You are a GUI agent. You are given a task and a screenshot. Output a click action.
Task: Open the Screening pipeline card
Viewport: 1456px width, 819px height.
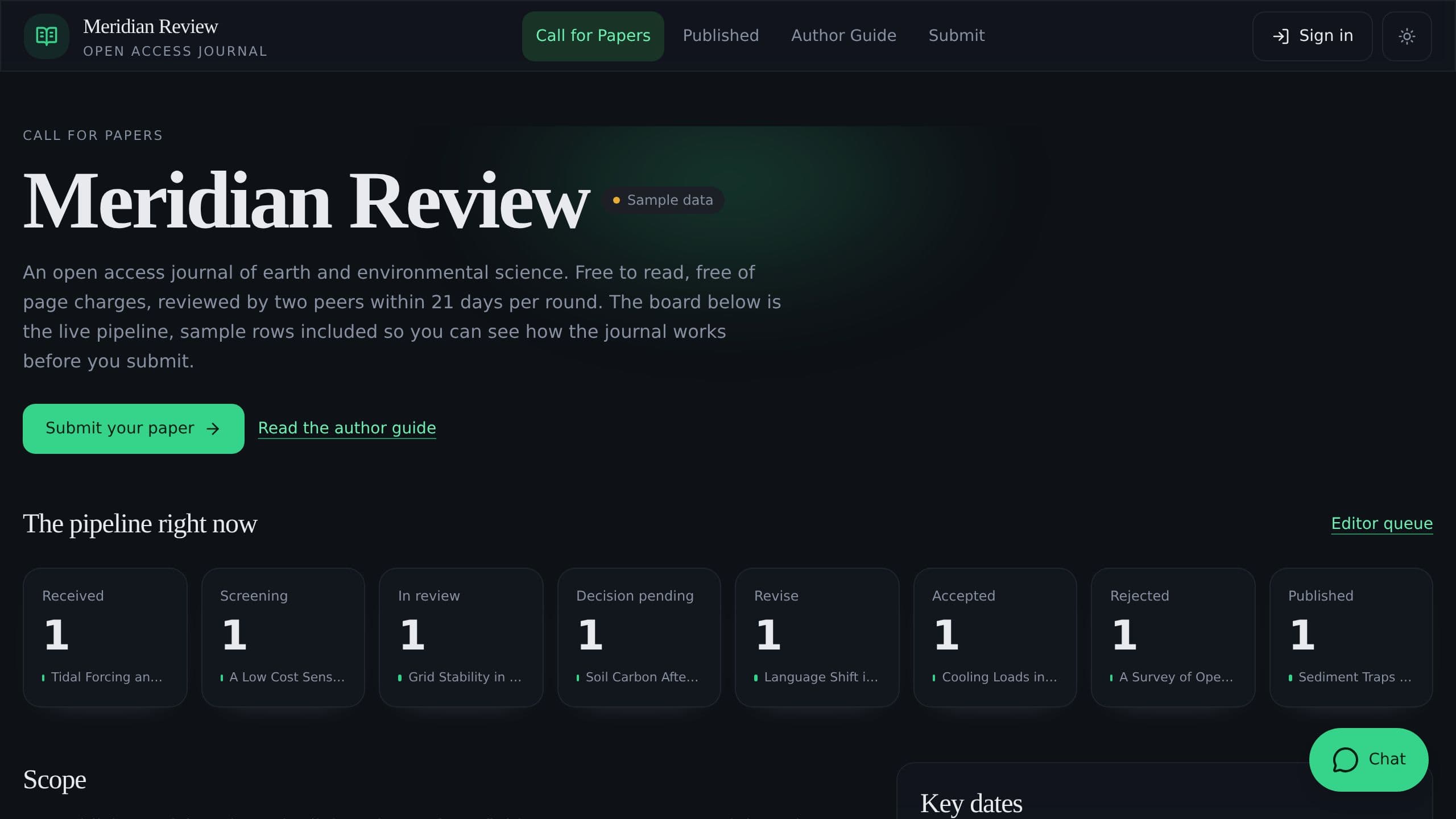pyautogui.click(x=283, y=637)
